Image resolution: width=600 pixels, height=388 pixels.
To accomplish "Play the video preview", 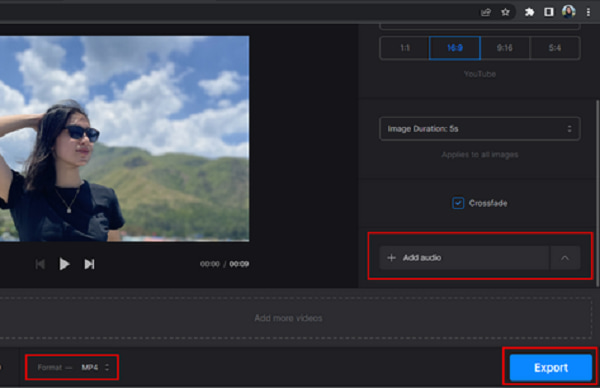I will 64,264.
